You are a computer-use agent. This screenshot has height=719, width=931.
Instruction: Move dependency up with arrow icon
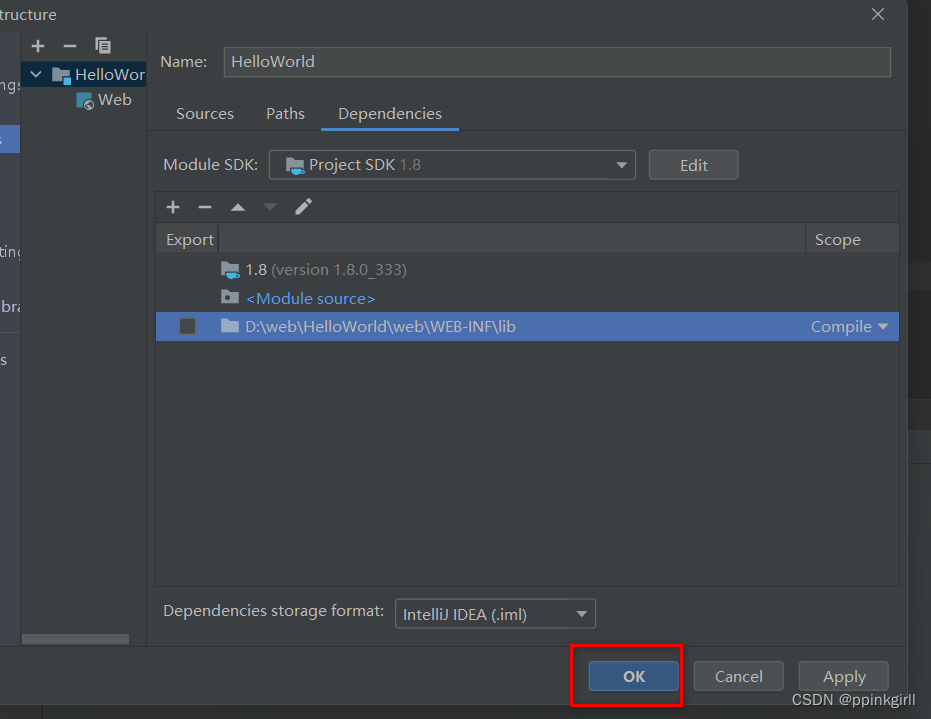pos(238,207)
